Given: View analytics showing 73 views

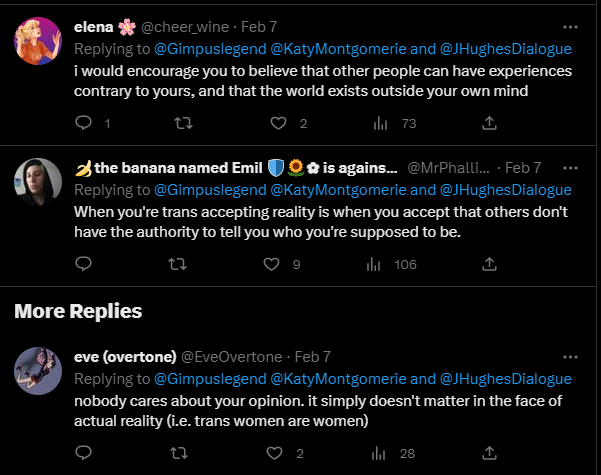Looking at the screenshot, I should (379, 123).
